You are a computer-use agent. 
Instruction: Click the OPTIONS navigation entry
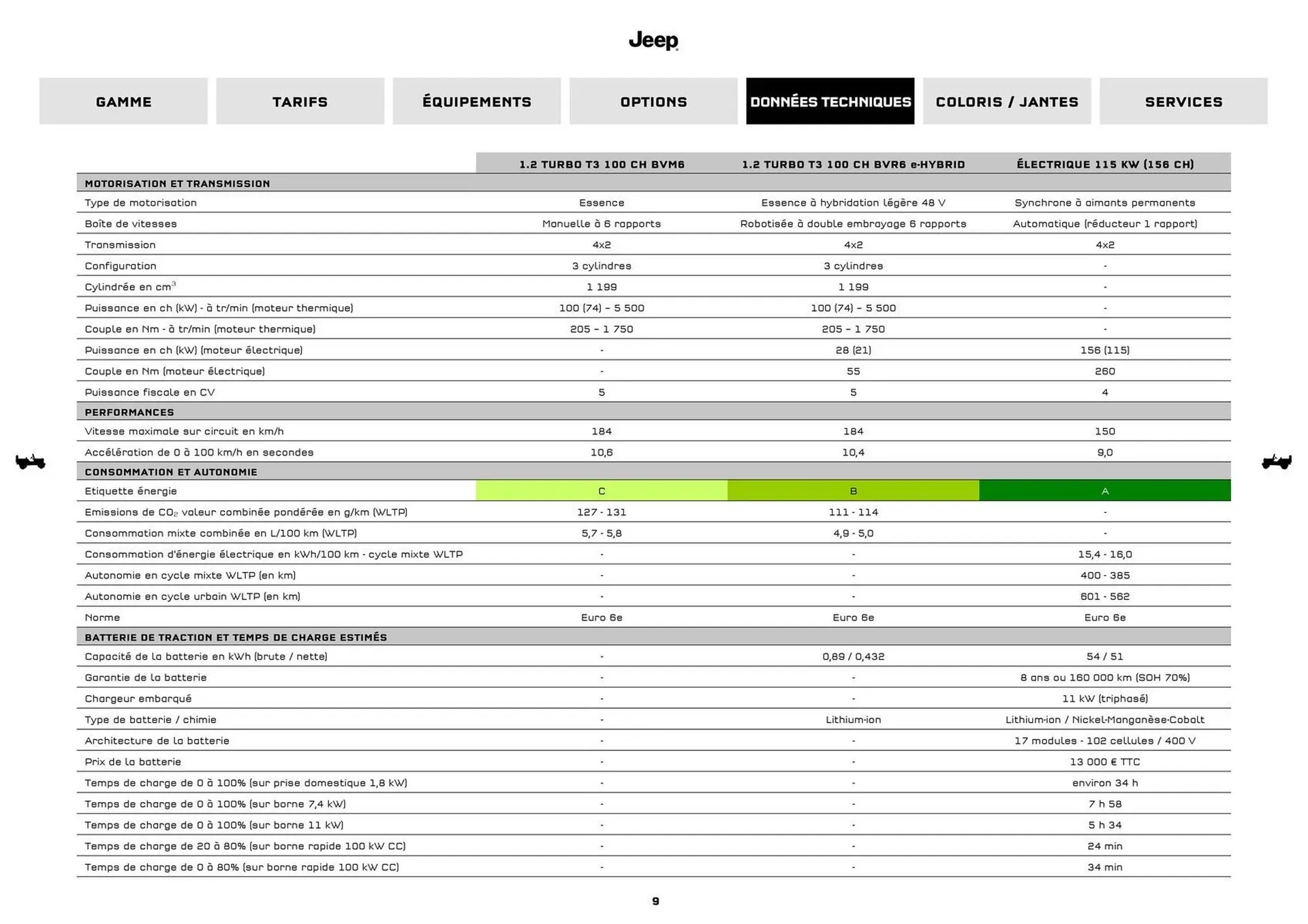click(x=653, y=101)
